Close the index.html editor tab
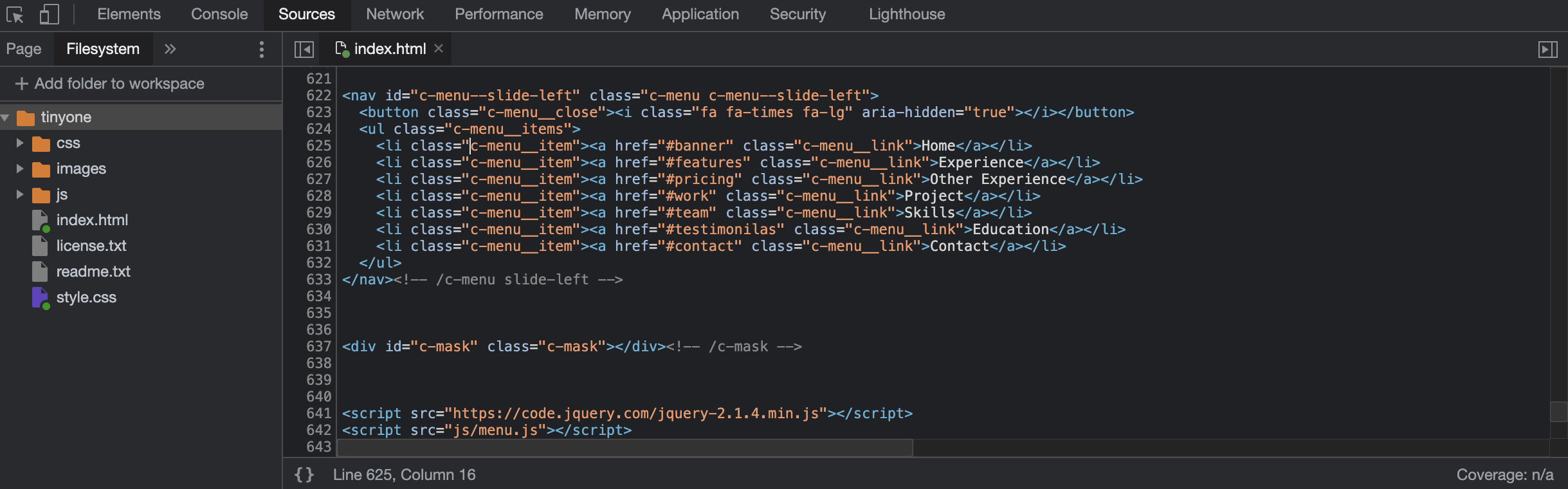 coord(439,48)
